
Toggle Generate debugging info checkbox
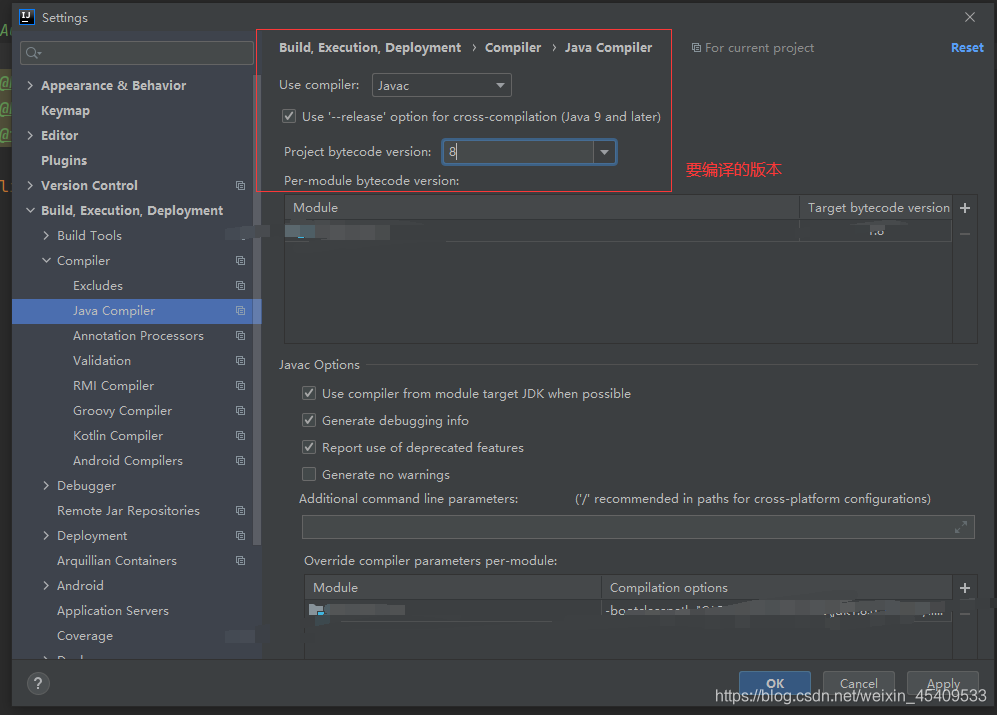[x=309, y=420]
